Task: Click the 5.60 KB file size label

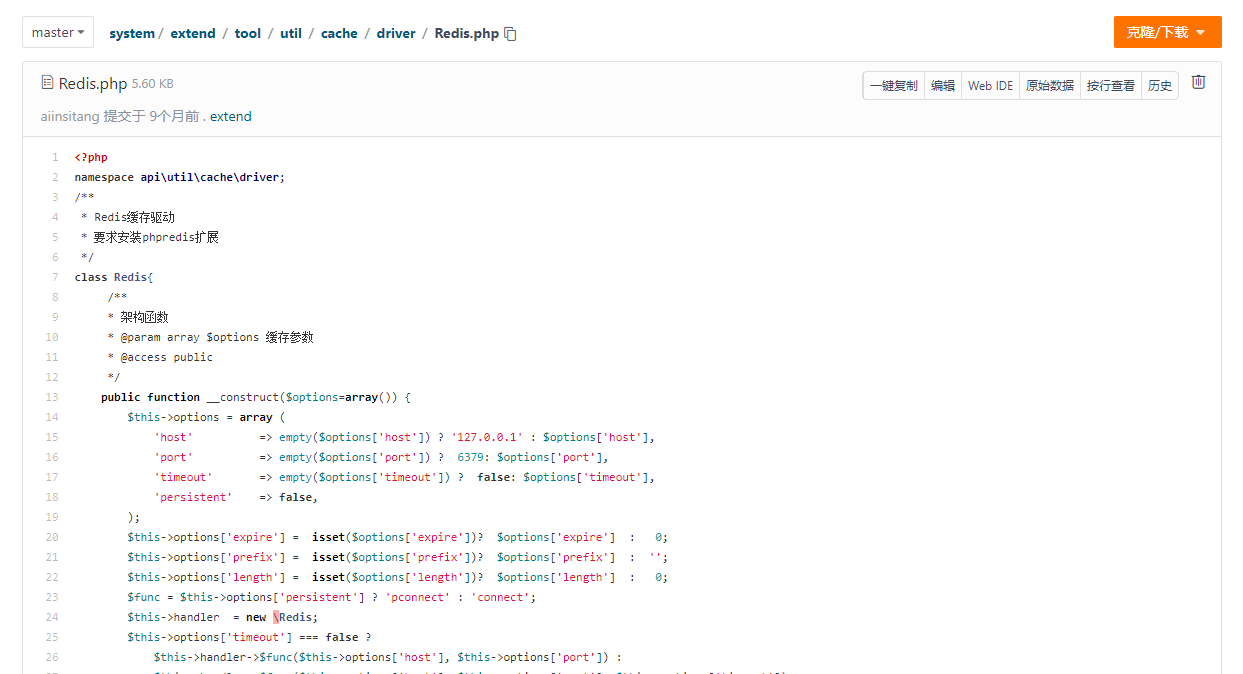Action: point(153,84)
